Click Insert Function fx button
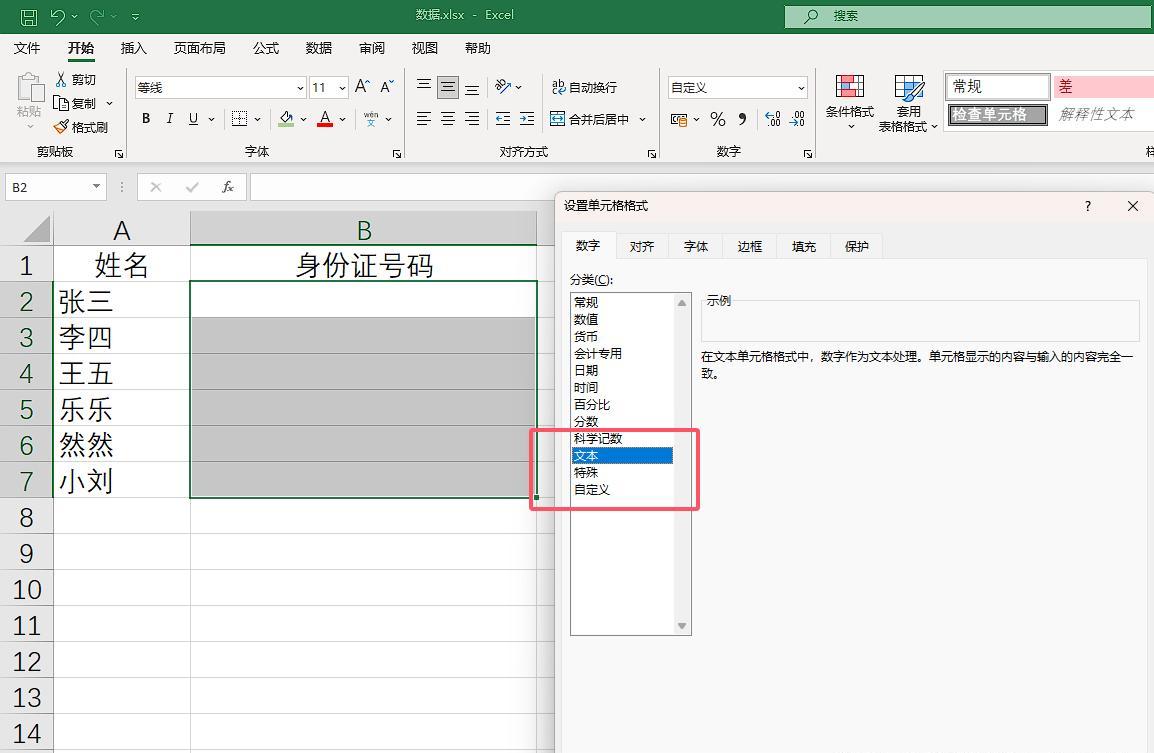Viewport: 1154px width, 753px height. (227, 187)
